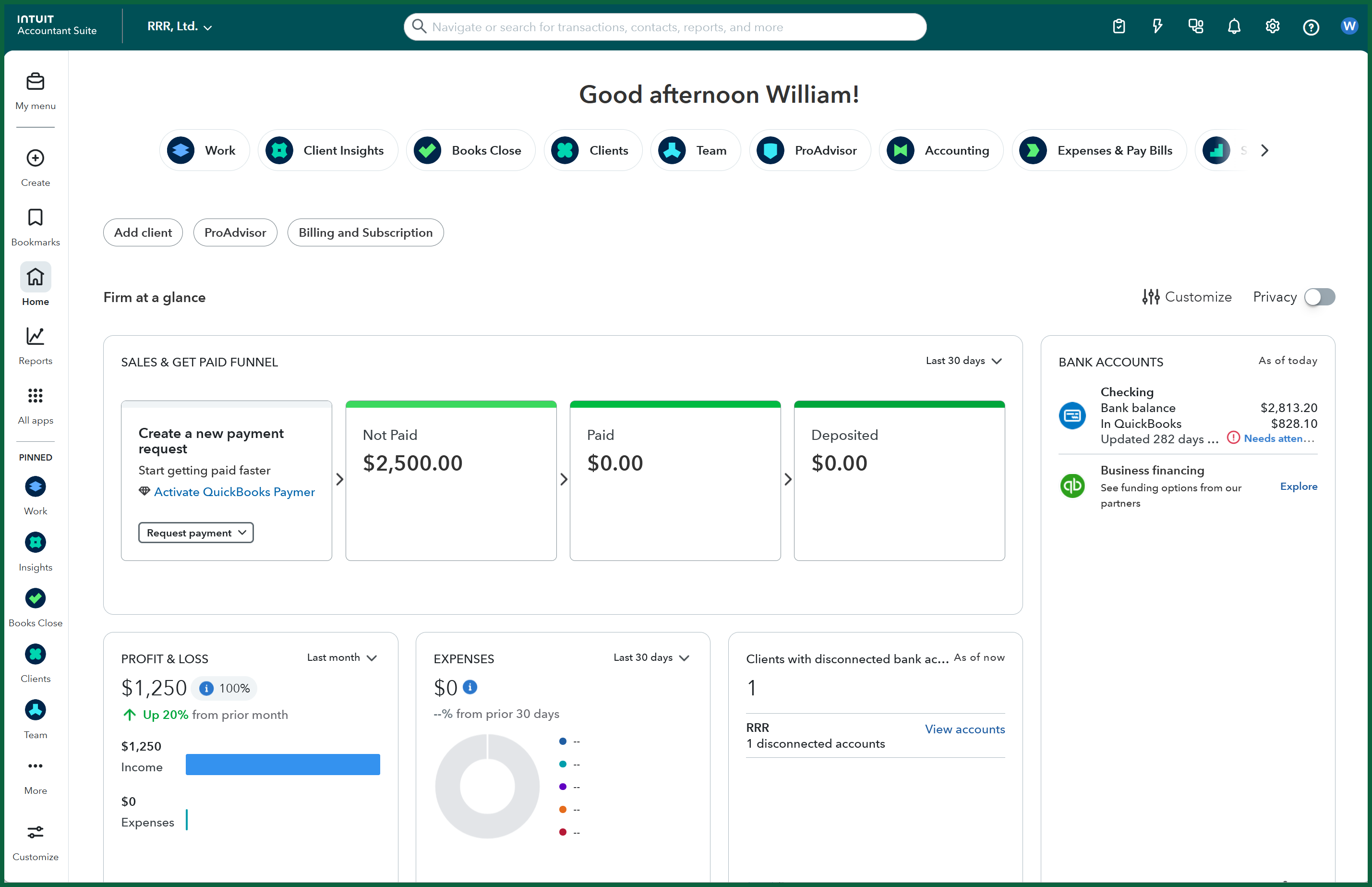The height and width of the screenshot is (887, 1372).
Task: Open the Books Close shortcut tab
Action: [470, 150]
